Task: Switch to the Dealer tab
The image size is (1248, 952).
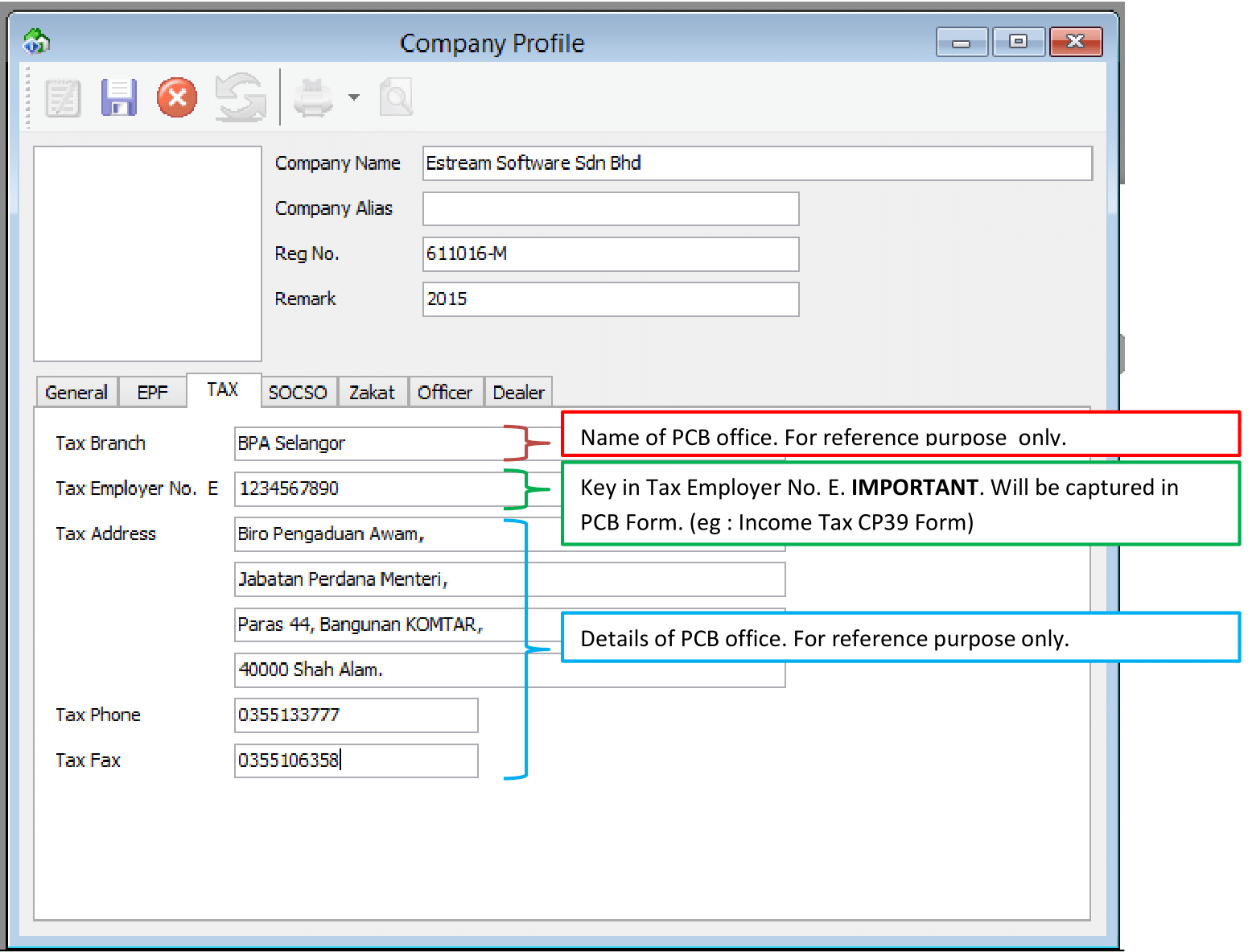Action: [x=518, y=393]
